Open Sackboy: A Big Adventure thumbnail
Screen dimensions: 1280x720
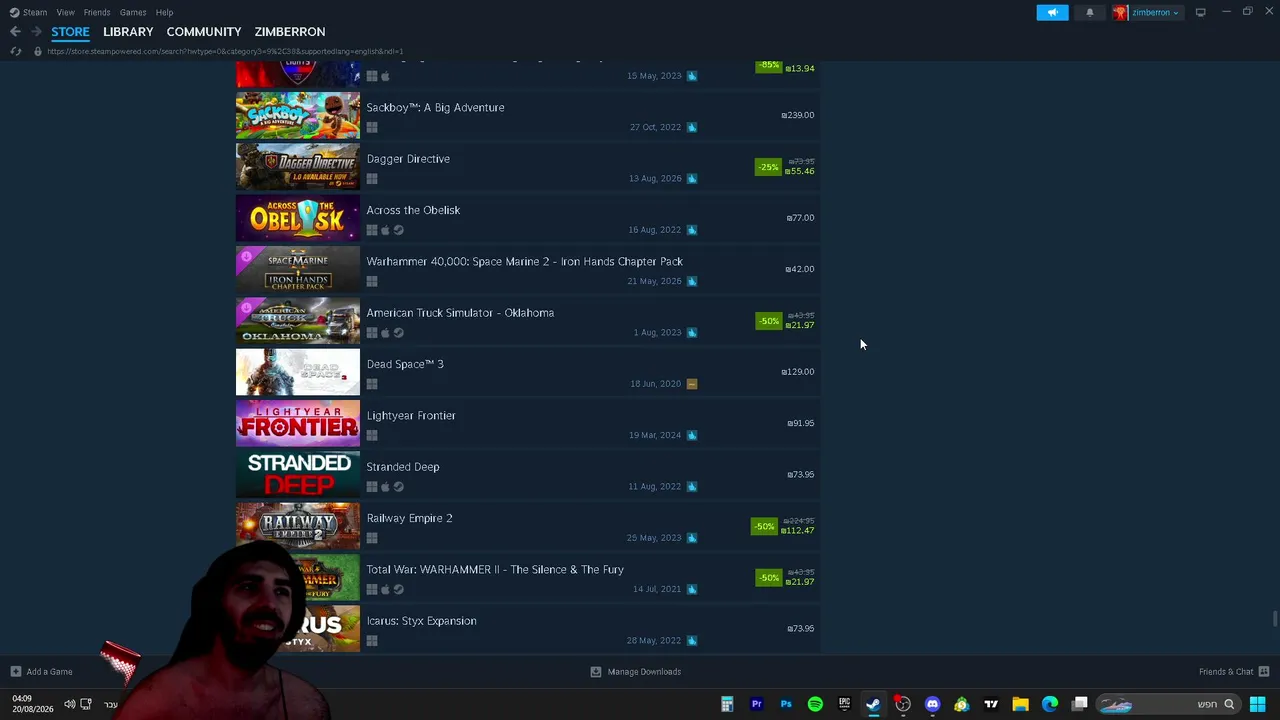[x=298, y=115]
